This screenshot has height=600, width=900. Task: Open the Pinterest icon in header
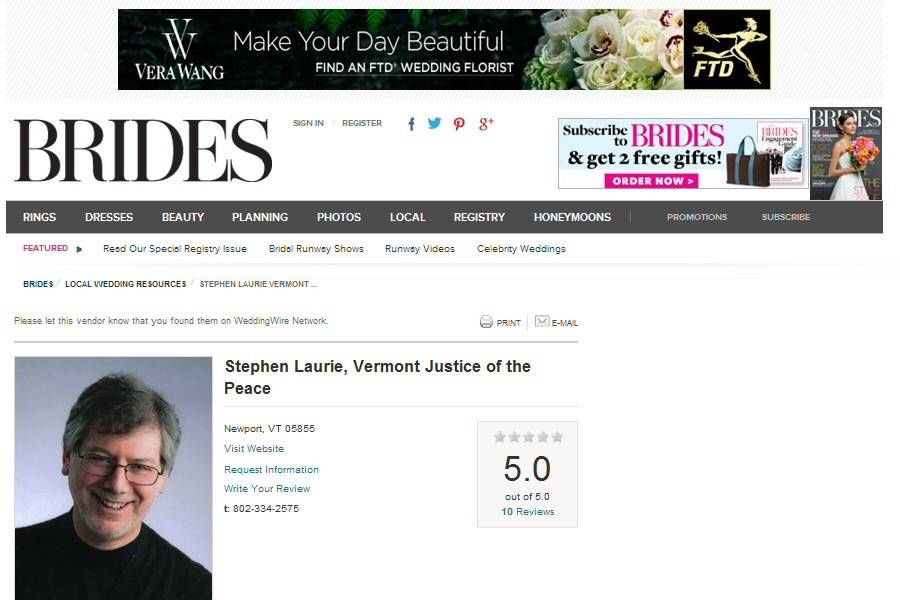[459, 124]
